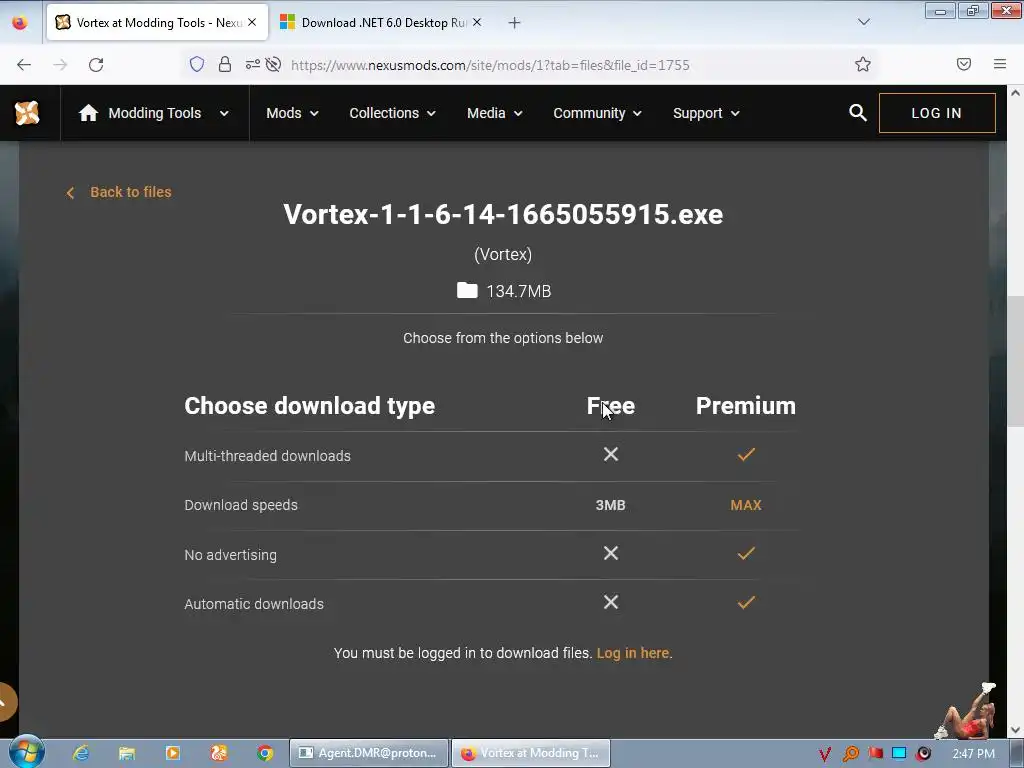Screen dimensions: 1024x768
Task: Select the Premium download type heading
Action: [746, 406]
